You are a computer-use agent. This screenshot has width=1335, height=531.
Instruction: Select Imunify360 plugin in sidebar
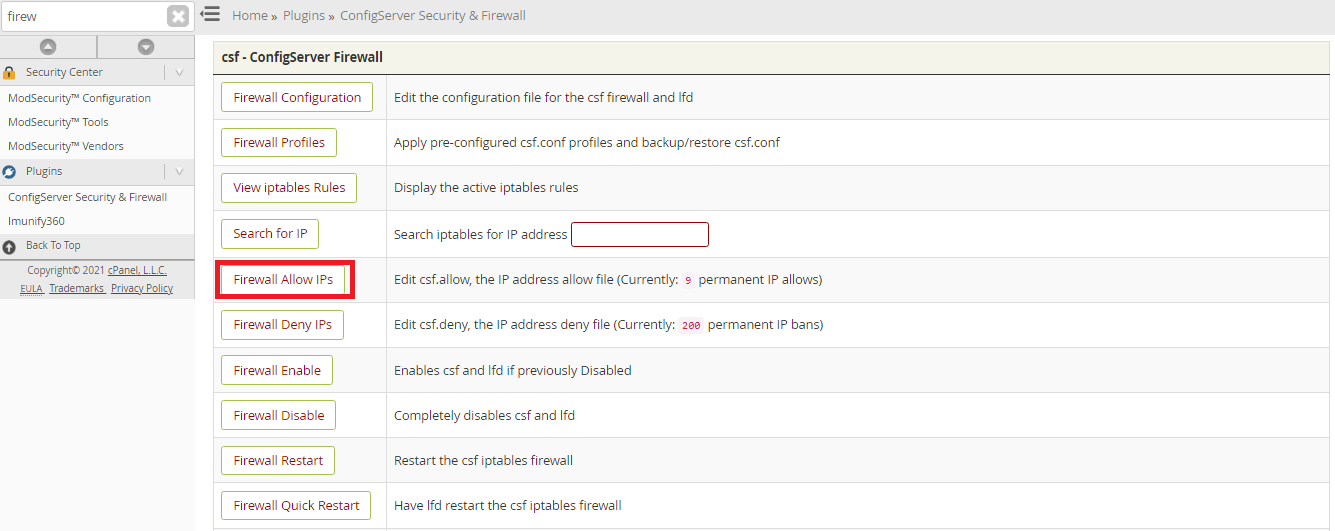click(36, 221)
